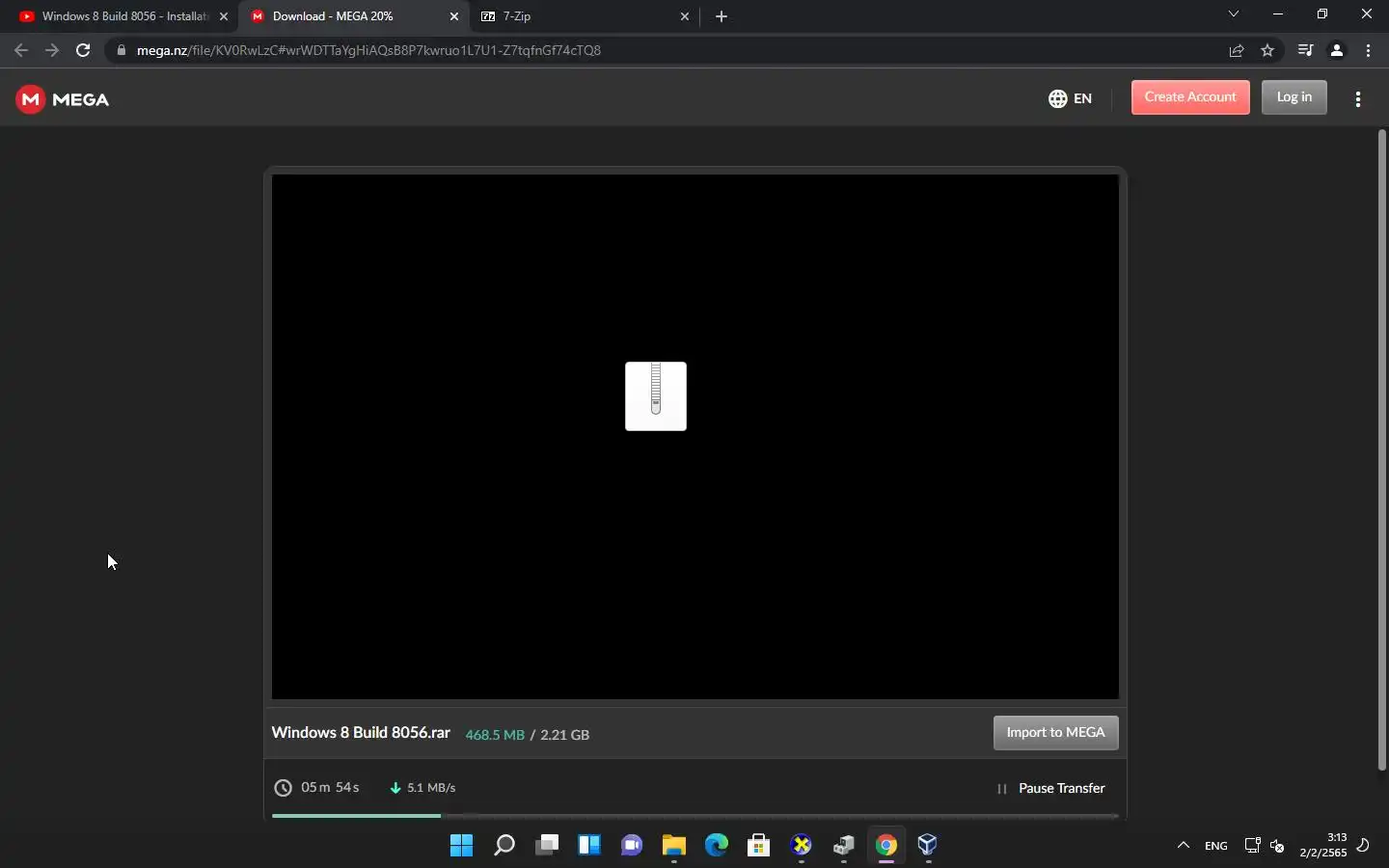Reload the MEGA page
This screenshot has width=1389, height=868.
[83, 50]
